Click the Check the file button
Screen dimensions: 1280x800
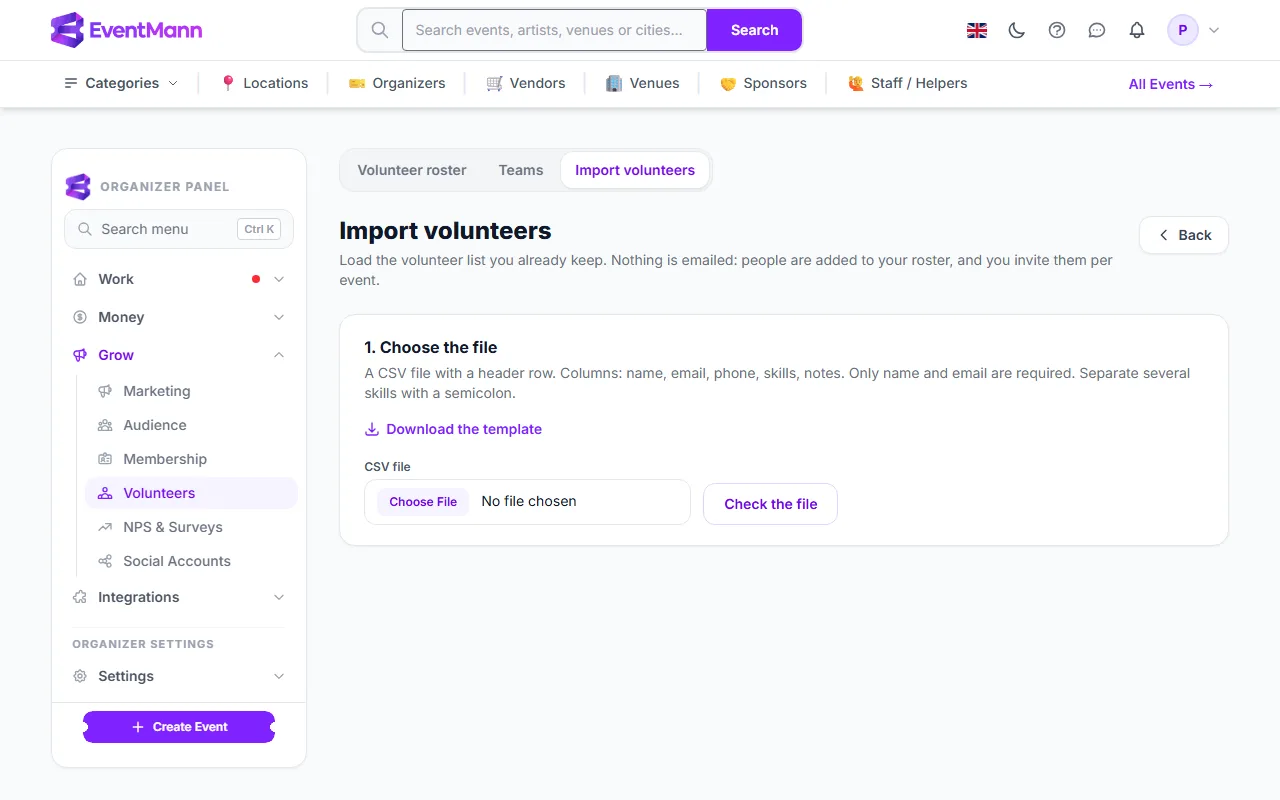pos(770,504)
